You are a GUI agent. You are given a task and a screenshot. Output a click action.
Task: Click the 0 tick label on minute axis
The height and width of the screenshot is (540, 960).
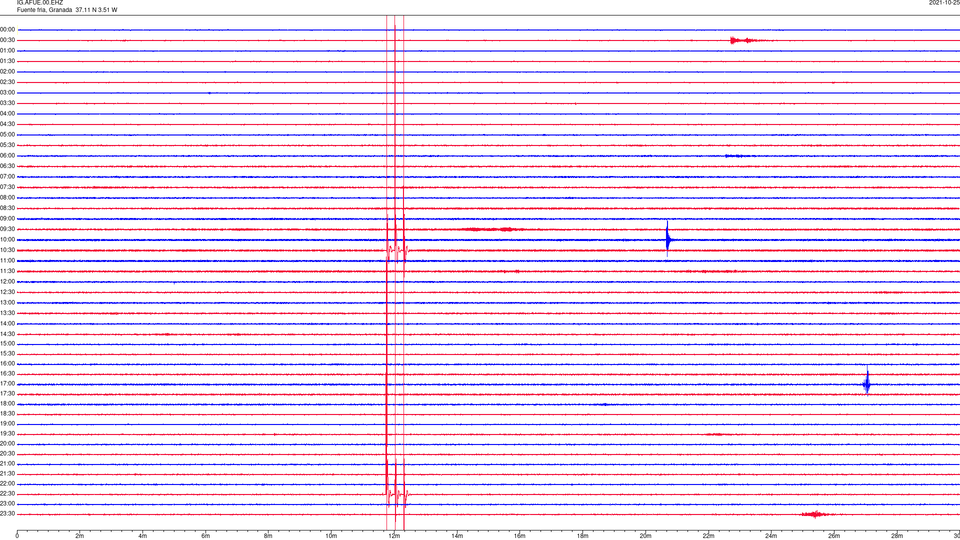pos(17,536)
